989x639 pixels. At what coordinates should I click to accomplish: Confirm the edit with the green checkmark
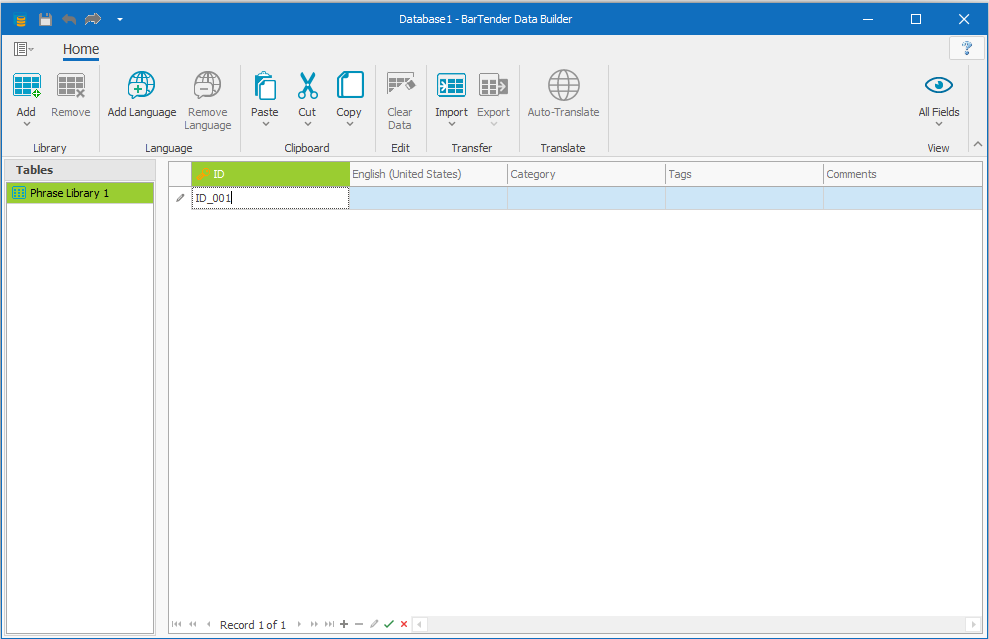[389, 624]
